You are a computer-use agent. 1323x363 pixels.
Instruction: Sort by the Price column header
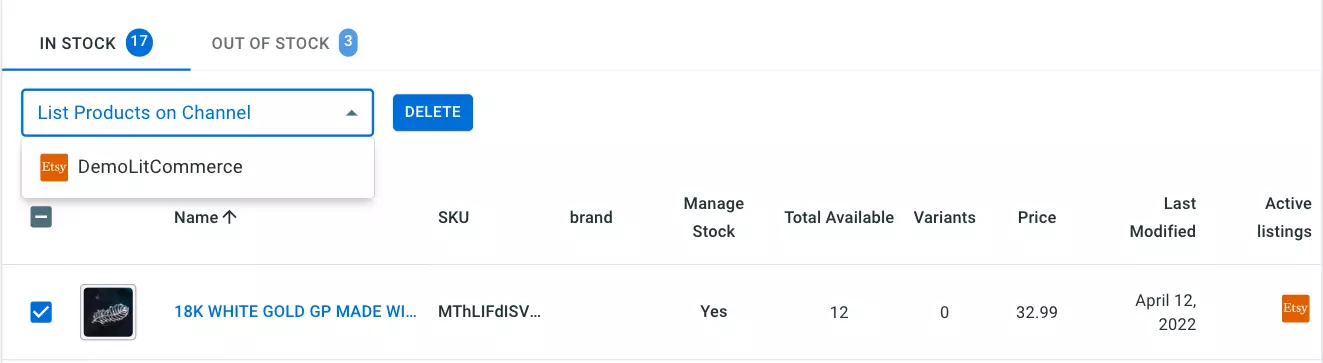click(1037, 217)
